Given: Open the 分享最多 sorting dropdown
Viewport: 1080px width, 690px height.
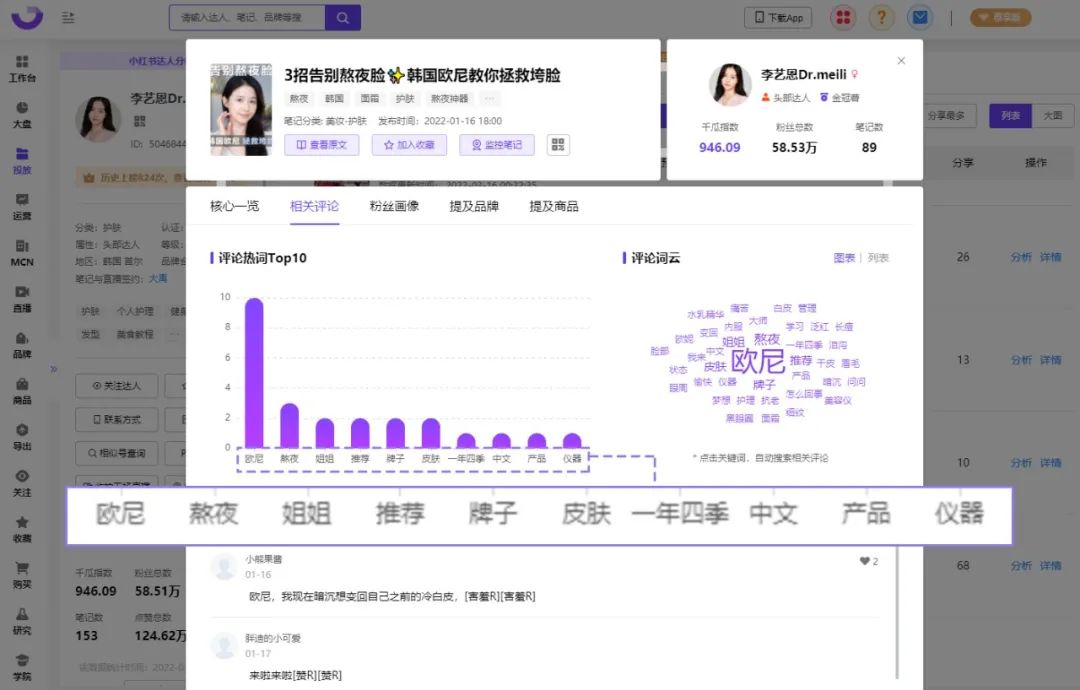Looking at the screenshot, I should tap(947, 116).
